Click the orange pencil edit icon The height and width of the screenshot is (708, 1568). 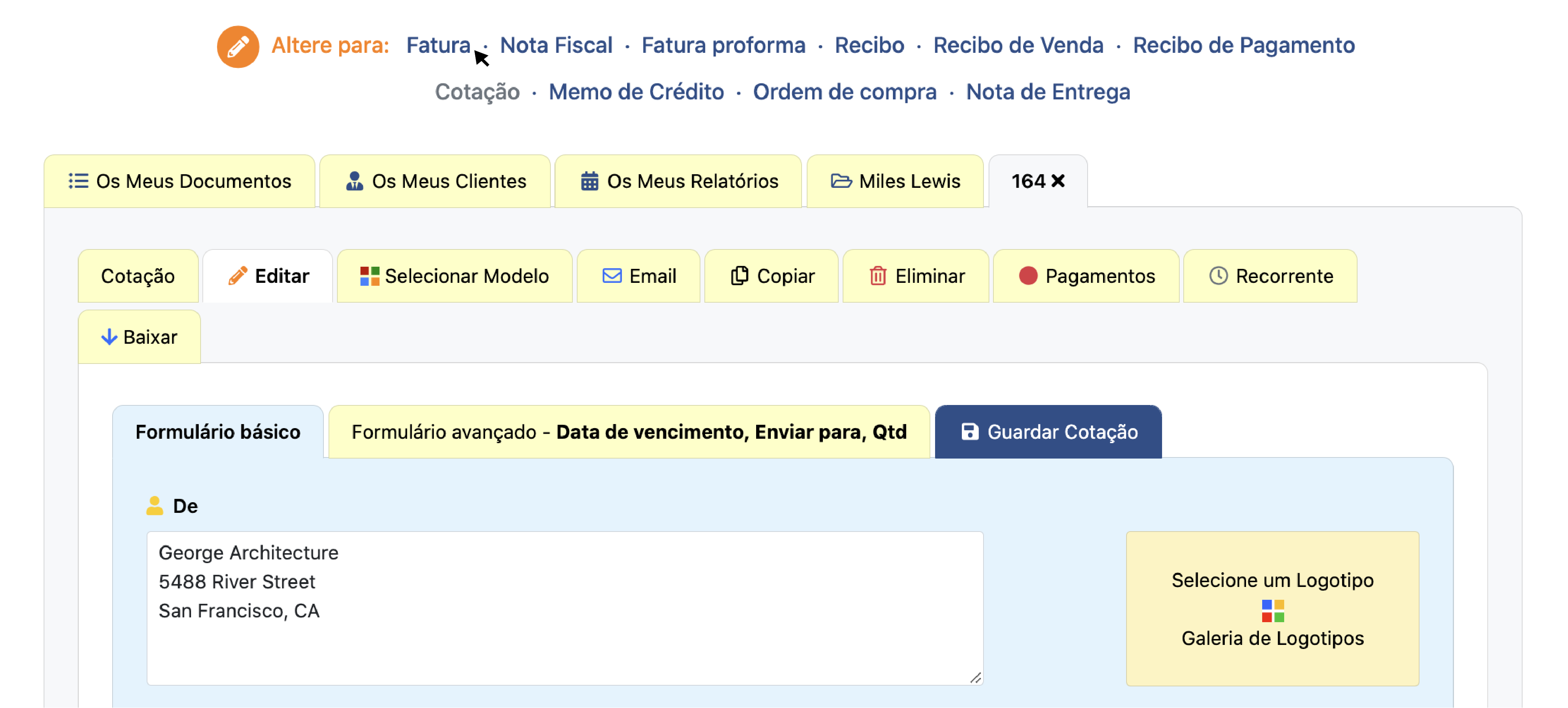238,46
